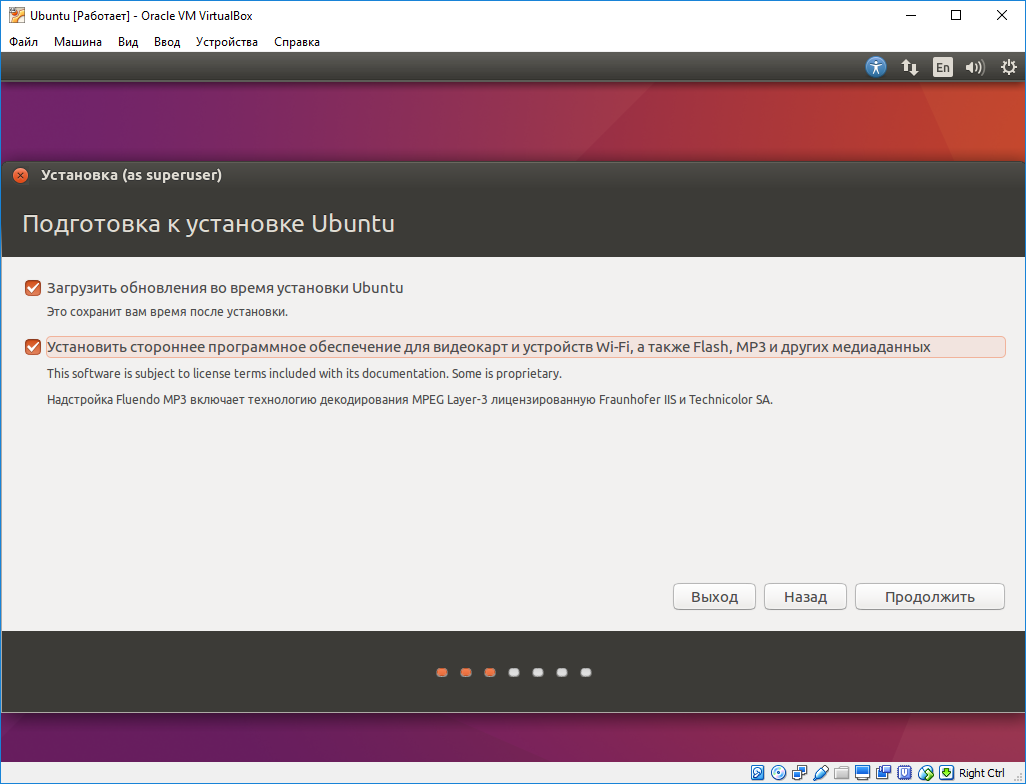The width and height of the screenshot is (1026, 784).
Task: Click the CPU virtualization chip icon in status bar
Action: (x=904, y=772)
